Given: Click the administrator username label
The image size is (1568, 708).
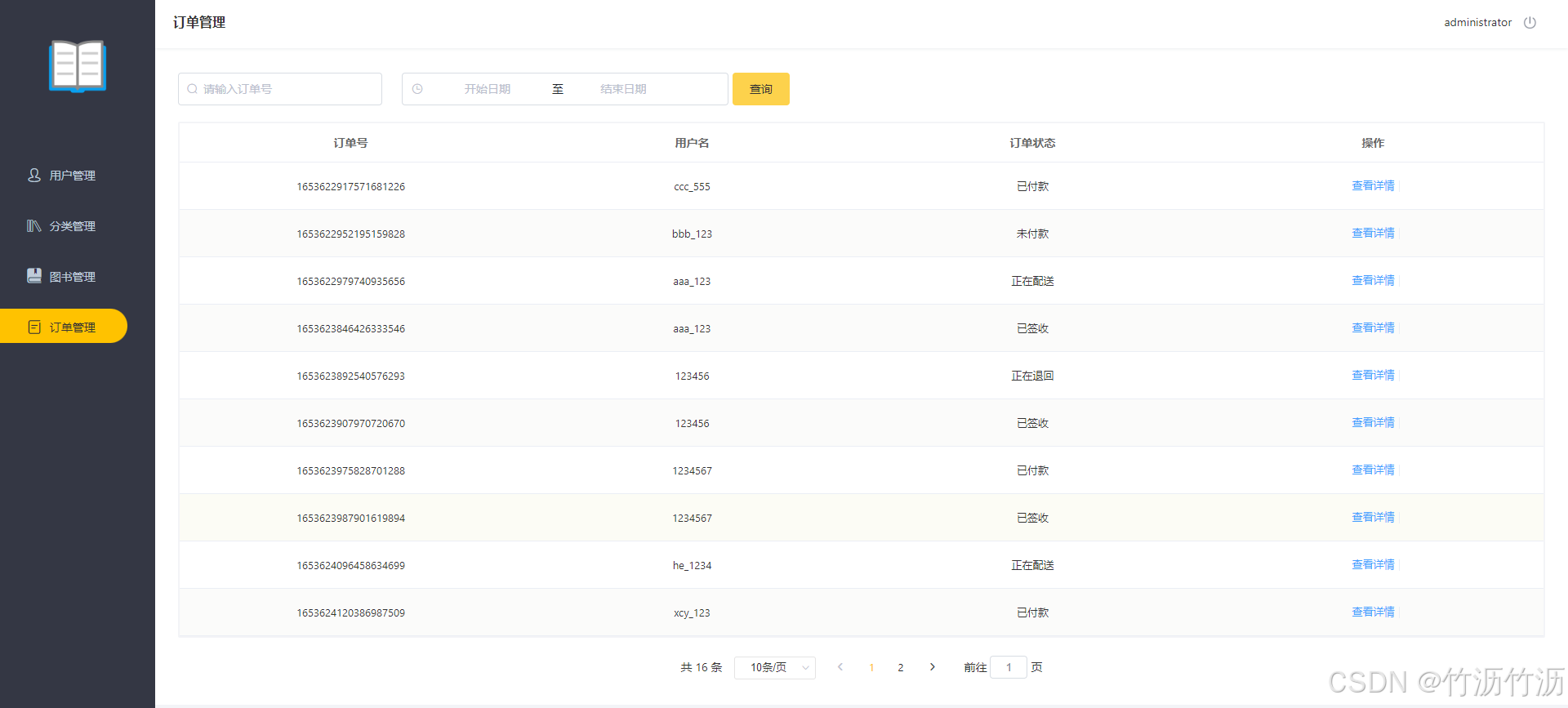Looking at the screenshot, I should [x=1477, y=23].
